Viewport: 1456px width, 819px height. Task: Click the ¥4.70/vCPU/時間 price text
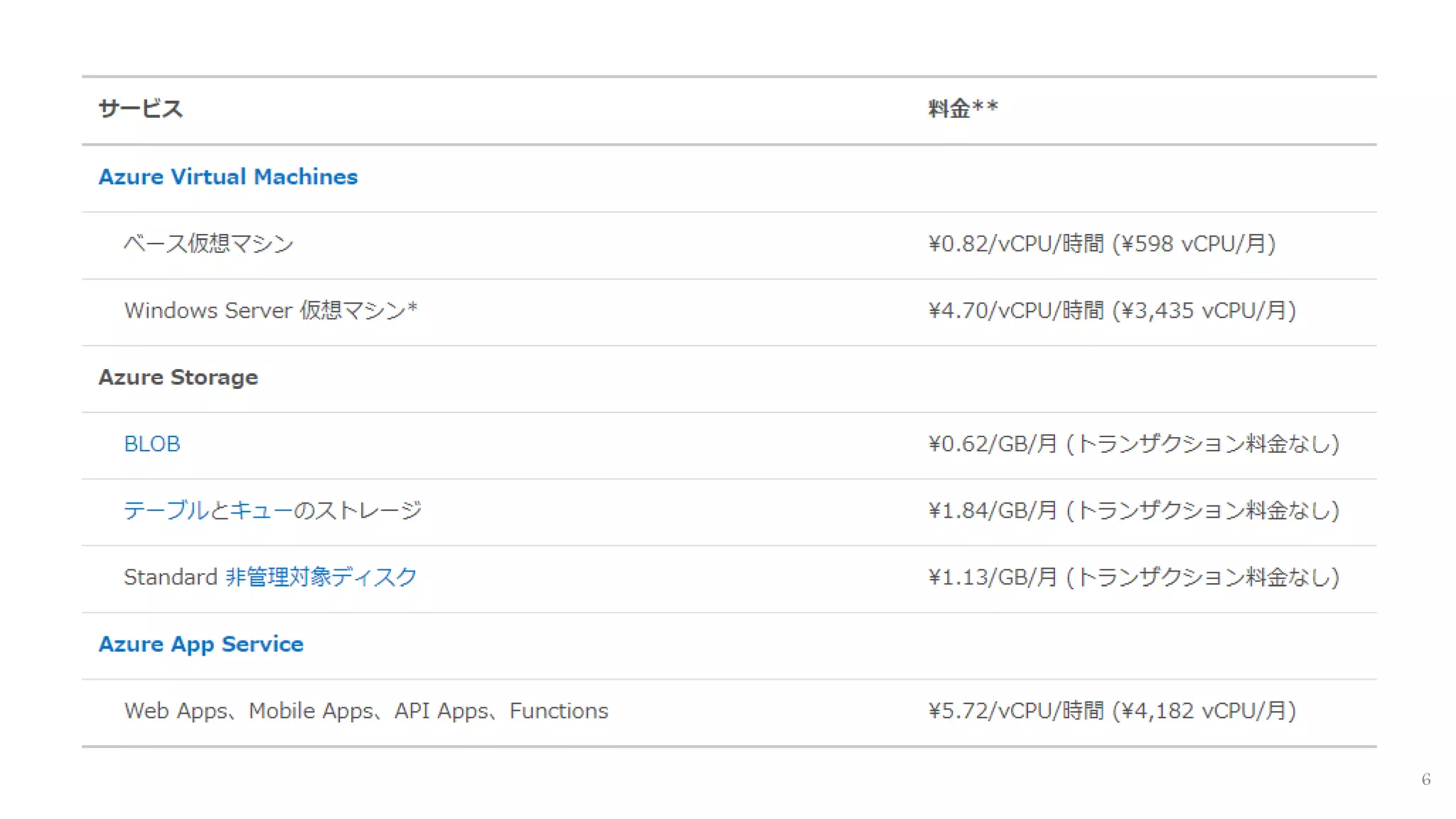[x=1015, y=311]
